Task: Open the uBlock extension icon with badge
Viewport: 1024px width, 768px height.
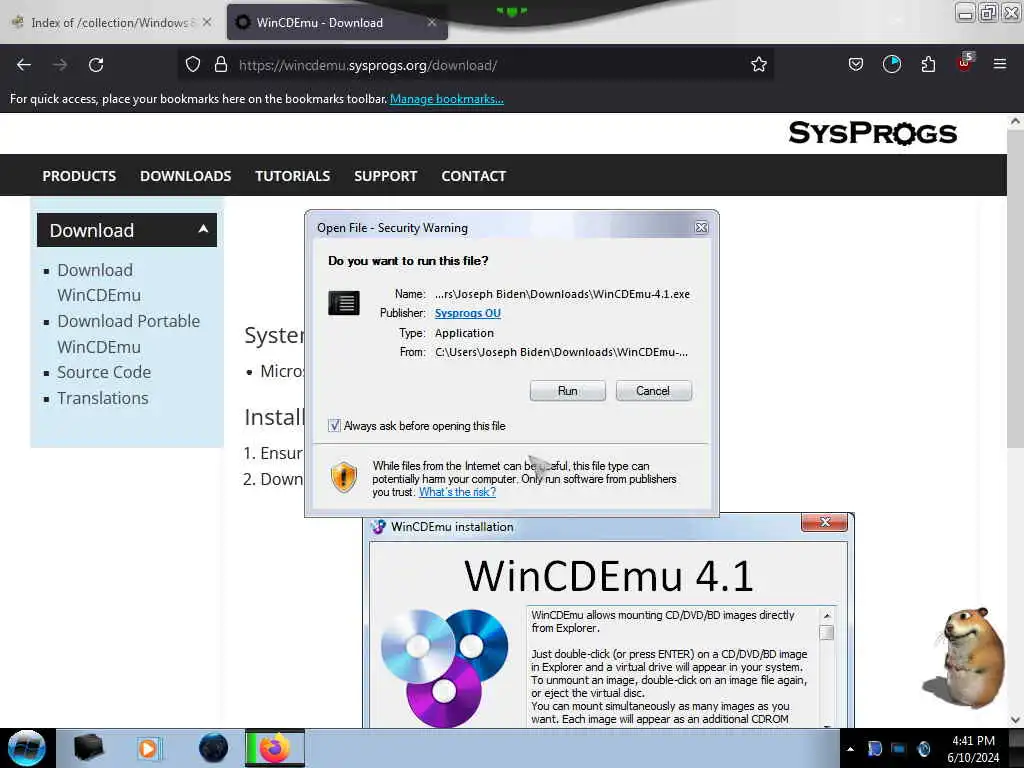Action: tap(965, 63)
